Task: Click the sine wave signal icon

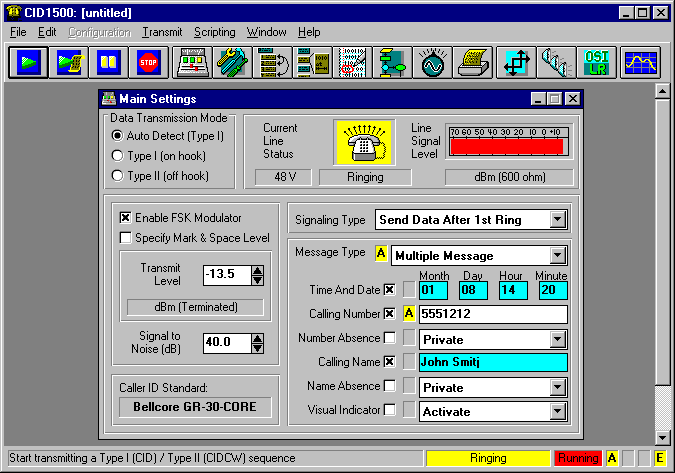Action: click(431, 63)
